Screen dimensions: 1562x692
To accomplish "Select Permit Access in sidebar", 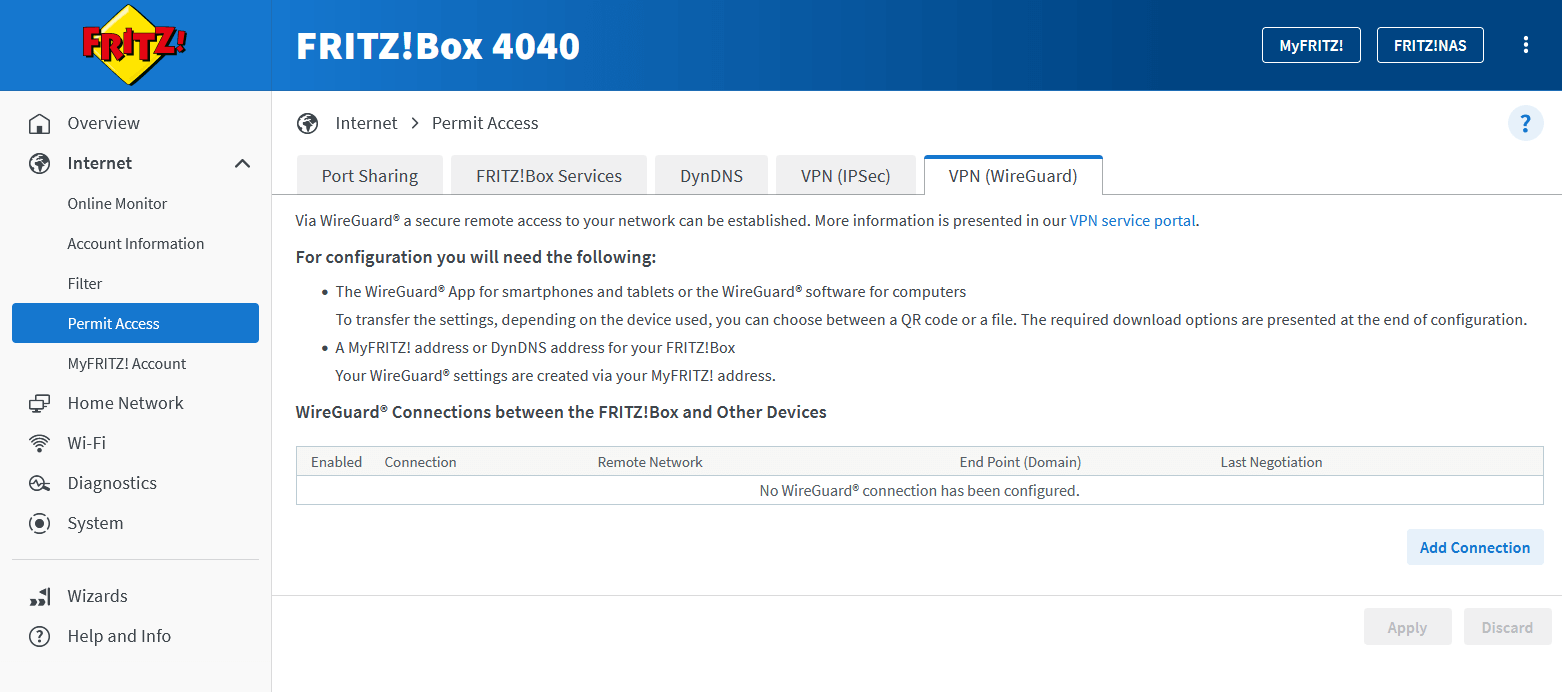I will (135, 323).
